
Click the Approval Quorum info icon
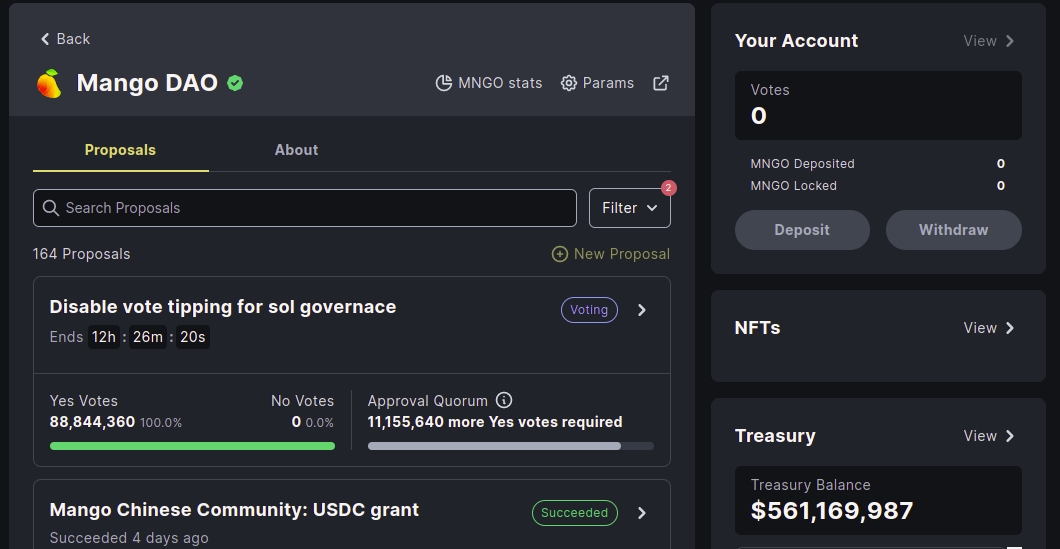click(504, 400)
